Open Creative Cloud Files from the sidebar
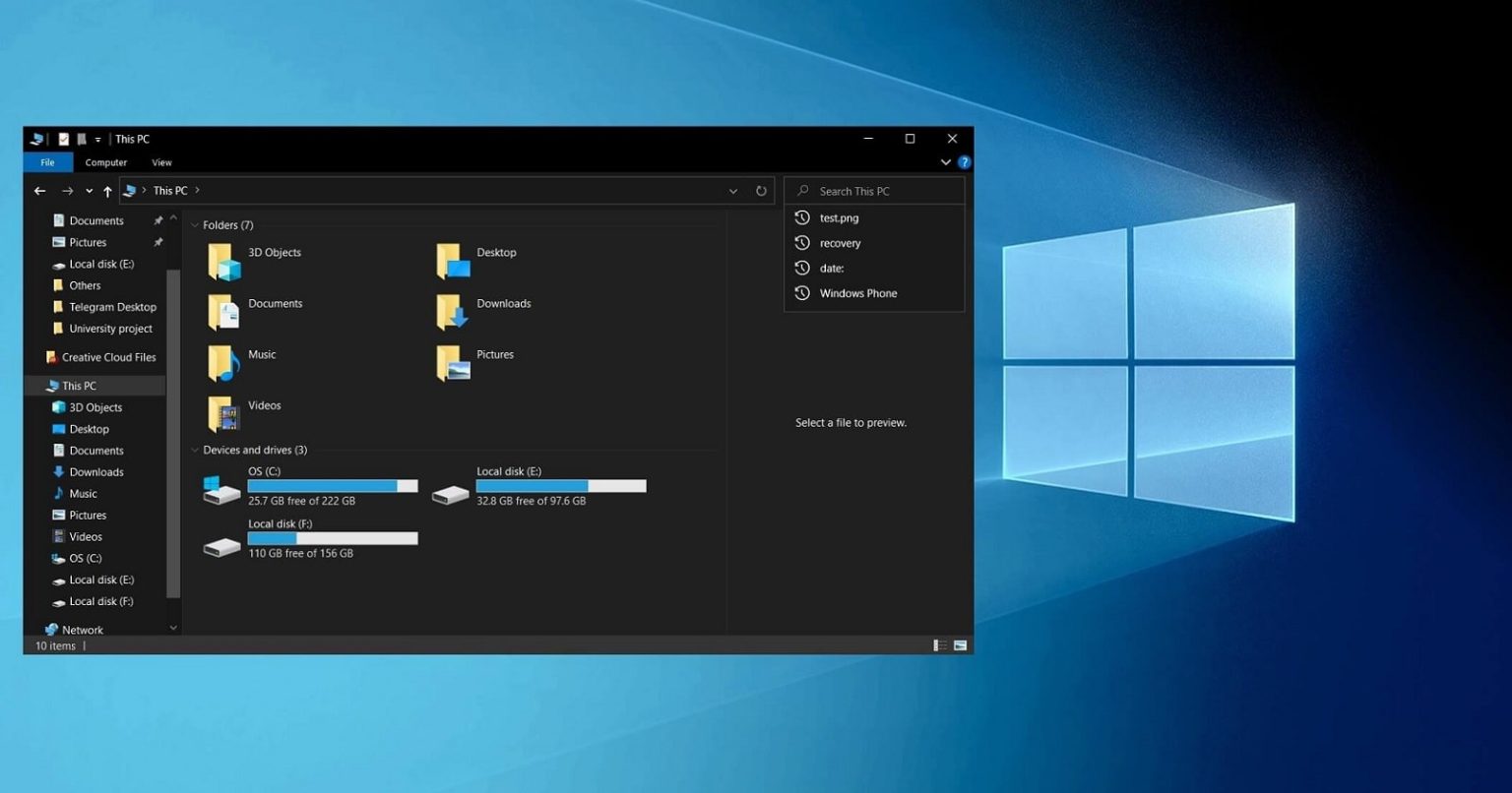Image resolution: width=1512 pixels, height=793 pixels. (100, 356)
